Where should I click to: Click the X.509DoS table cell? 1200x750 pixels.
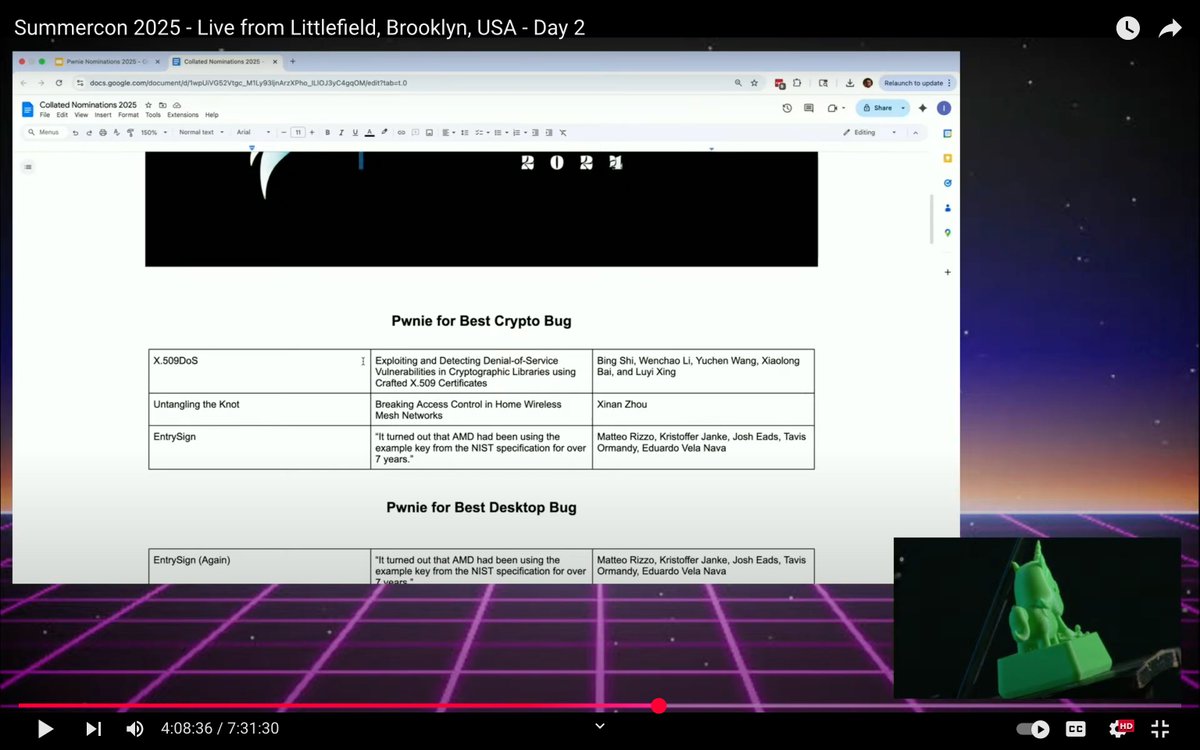259,371
